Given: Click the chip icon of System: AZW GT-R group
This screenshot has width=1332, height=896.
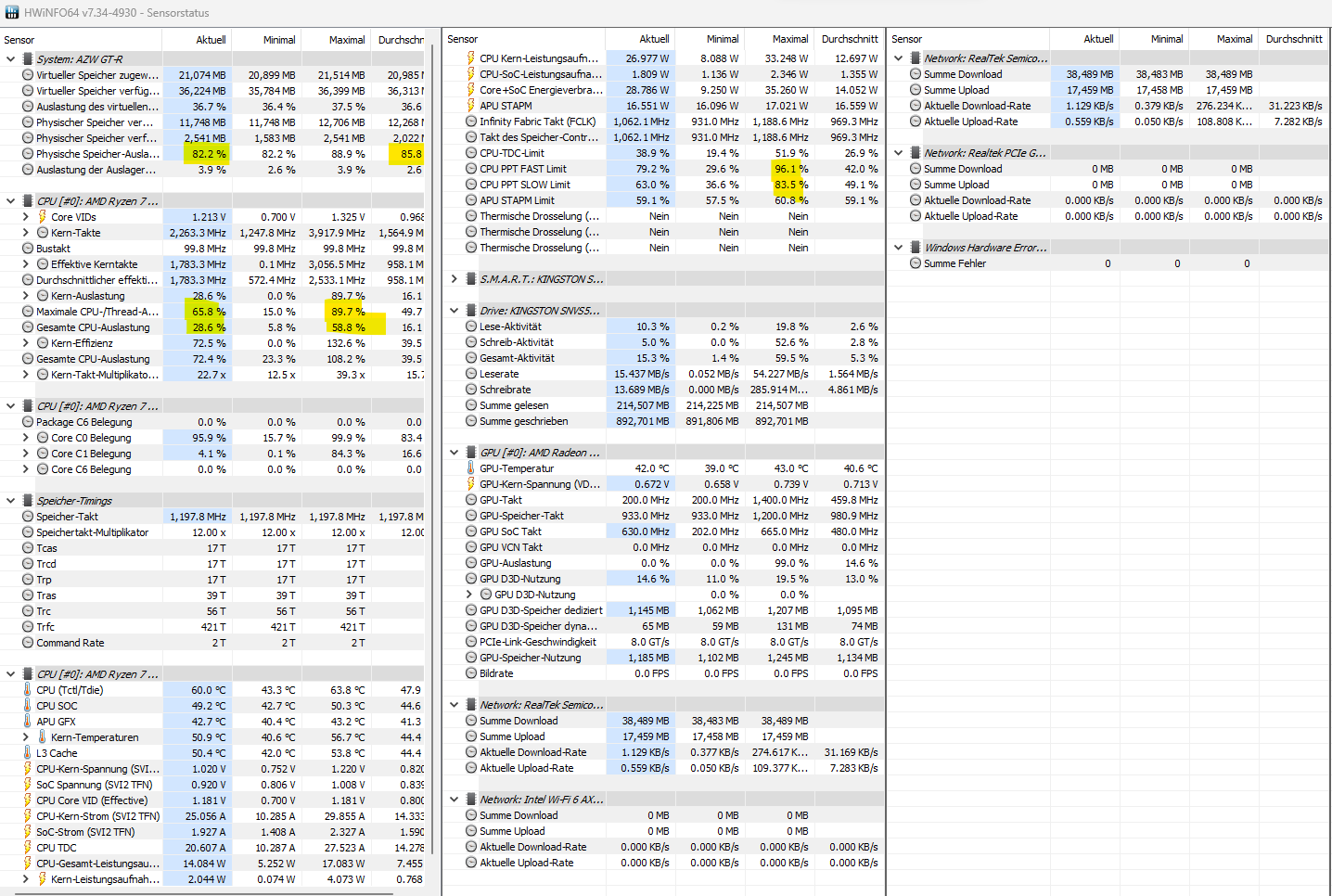Looking at the screenshot, I should (28, 58).
